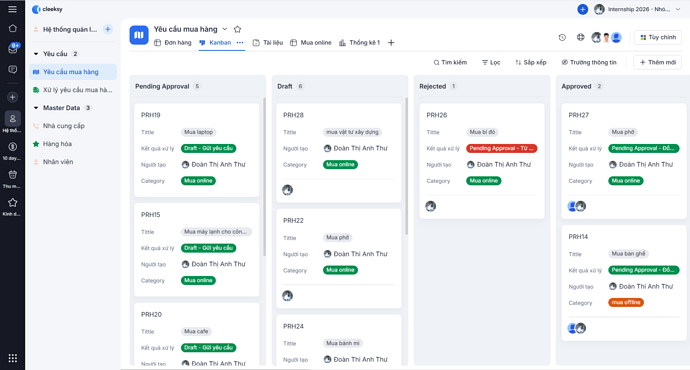Select the person workspace icon in sidebar
The height and width of the screenshot is (370, 690).
click(x=12, y=118)
